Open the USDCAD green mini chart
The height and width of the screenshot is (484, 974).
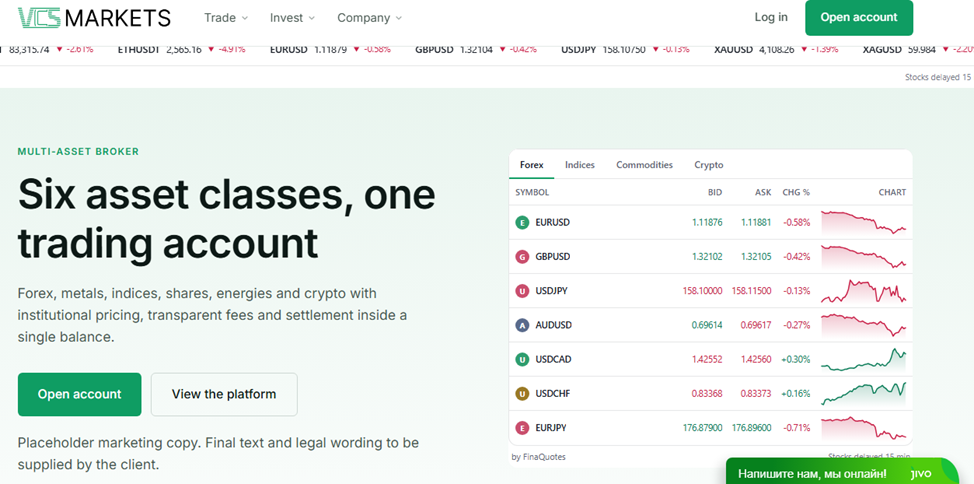(x=863, y=359)
